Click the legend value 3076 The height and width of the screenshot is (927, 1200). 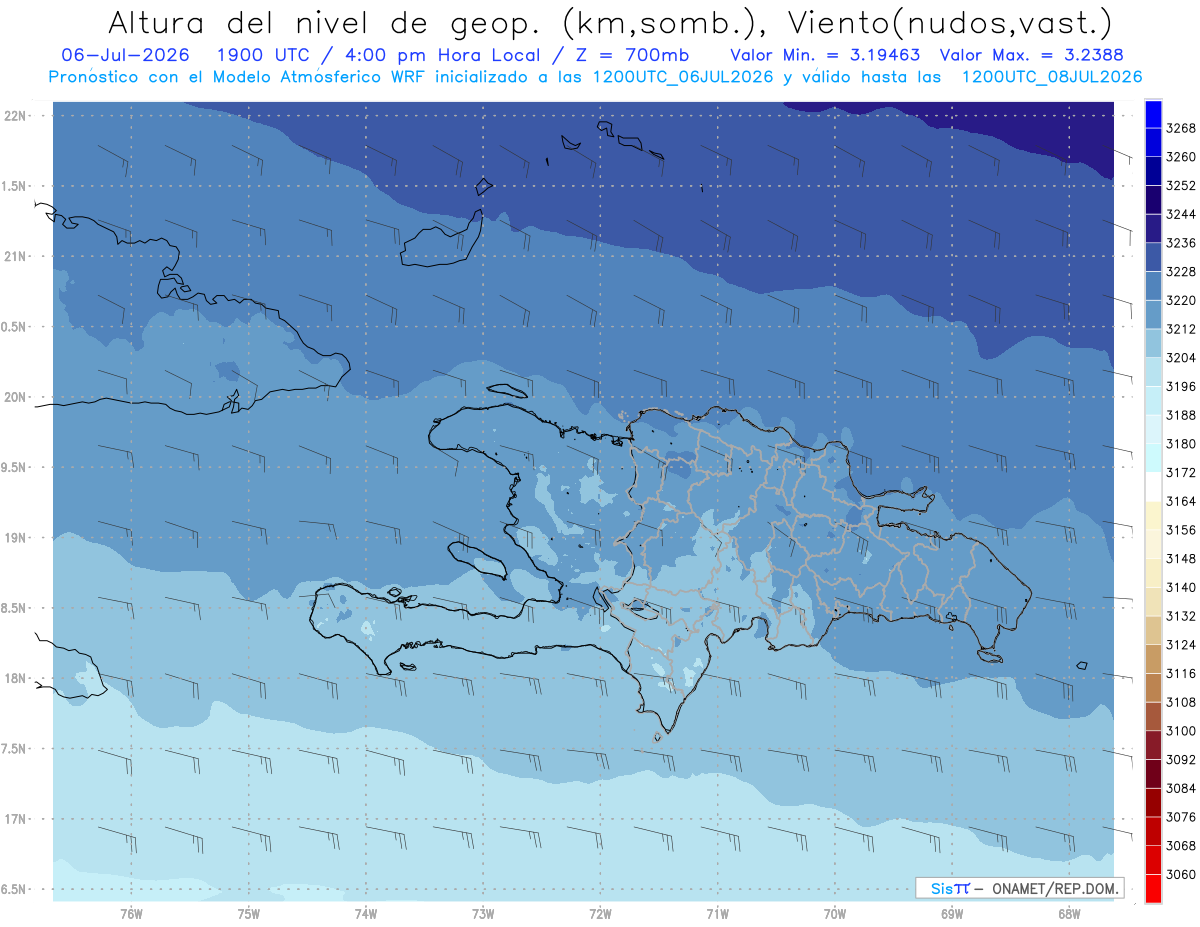point(1180,817)
